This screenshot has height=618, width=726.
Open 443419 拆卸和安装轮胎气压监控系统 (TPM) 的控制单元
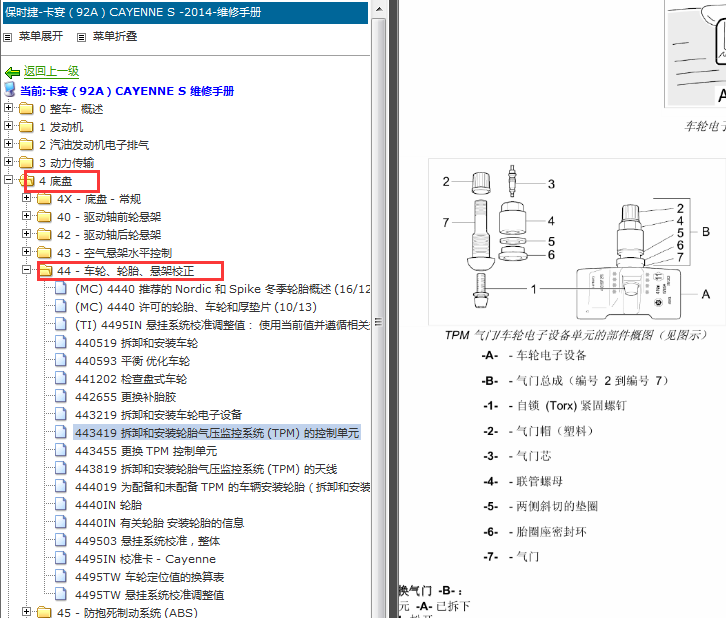coord(217,433)
